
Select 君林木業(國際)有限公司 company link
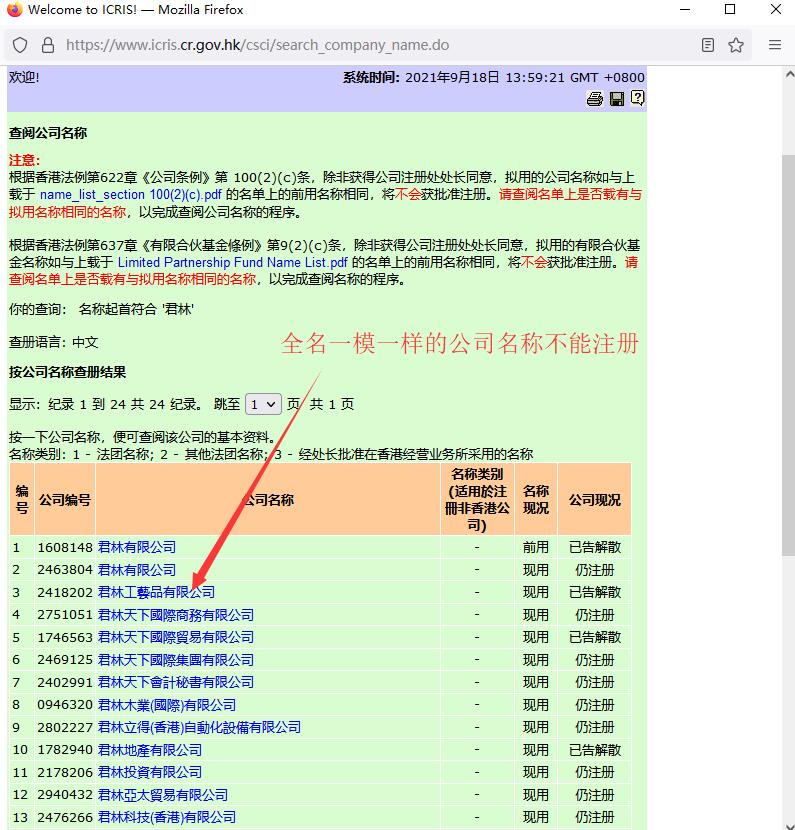(x=166, y=705)
